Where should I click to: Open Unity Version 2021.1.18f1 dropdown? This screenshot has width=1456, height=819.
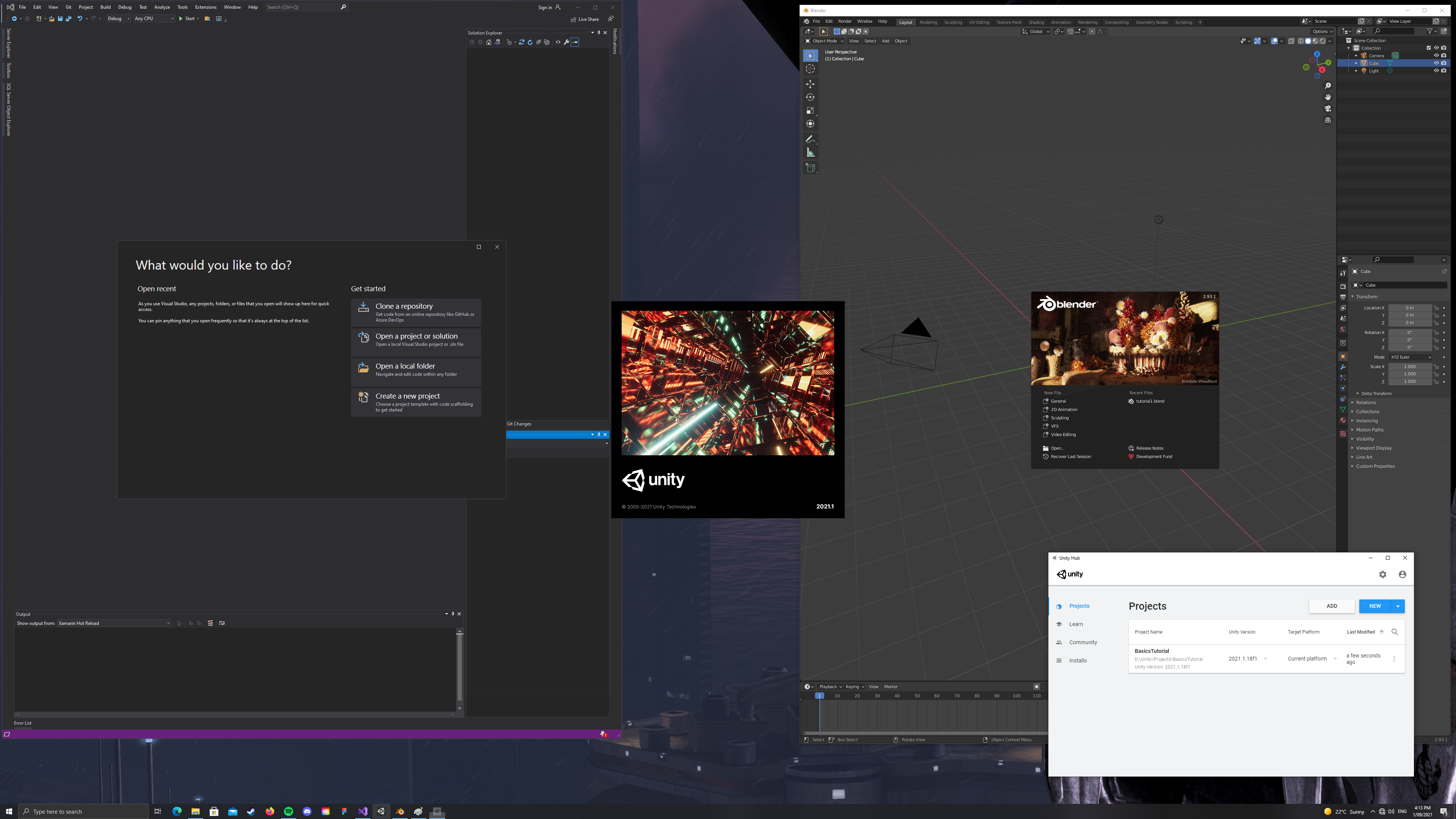(x=1248, y=659)
